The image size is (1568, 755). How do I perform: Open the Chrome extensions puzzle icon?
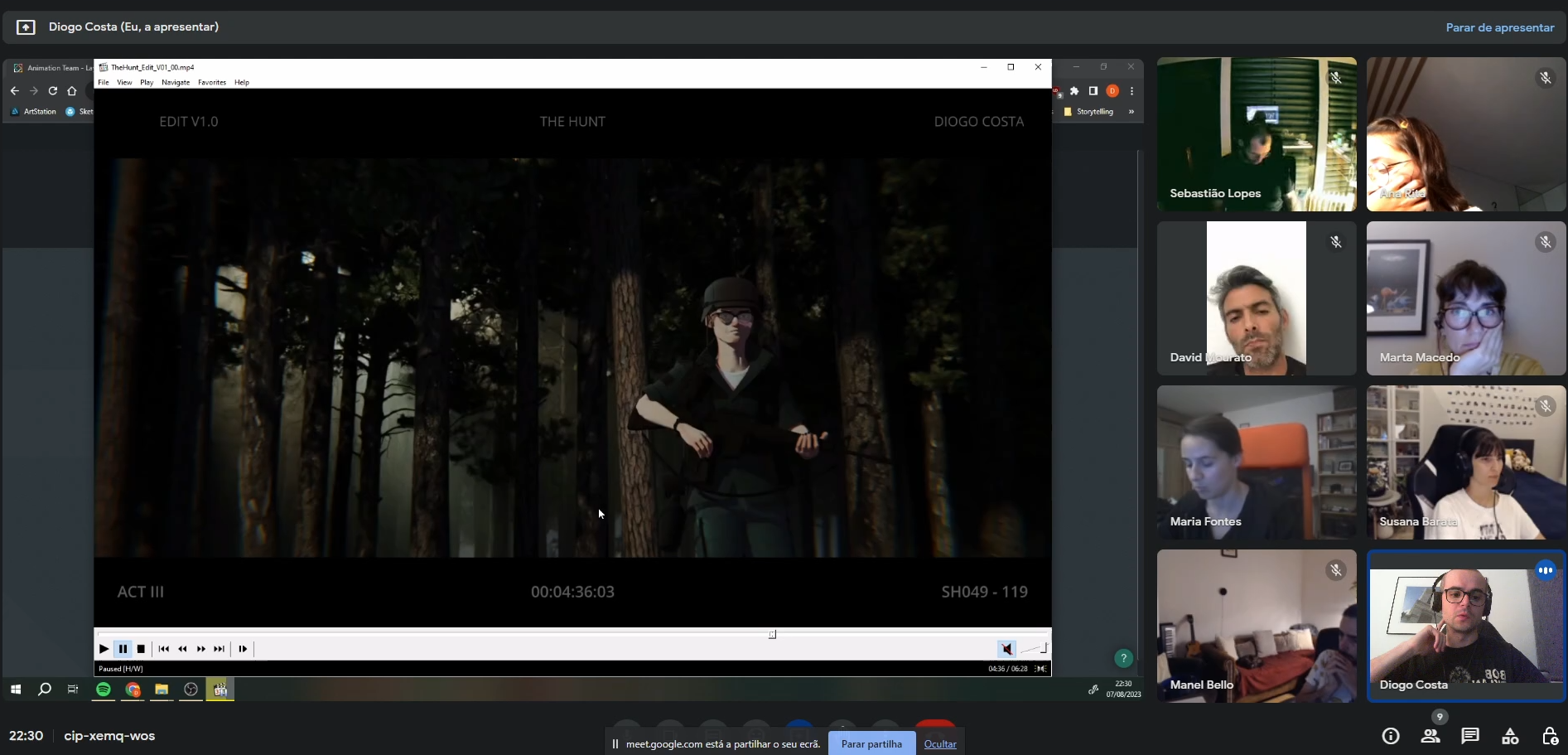click(x=1074, y=91)
